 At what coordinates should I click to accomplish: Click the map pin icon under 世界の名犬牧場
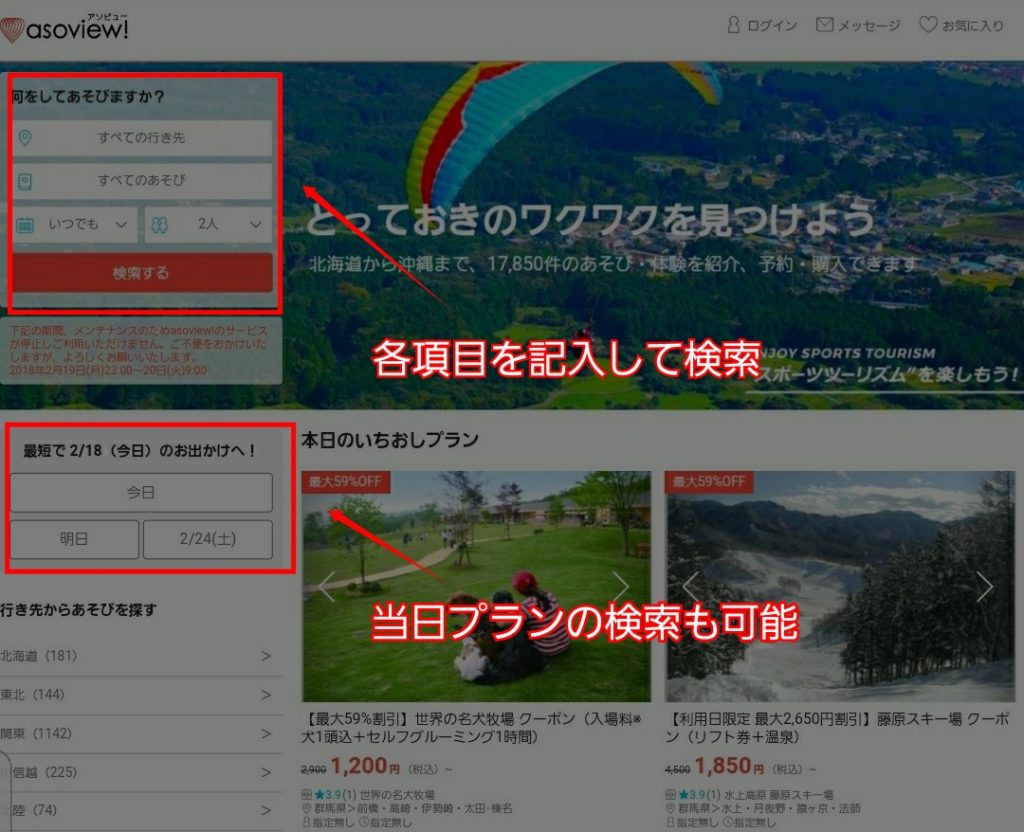(x=306, y=808)
